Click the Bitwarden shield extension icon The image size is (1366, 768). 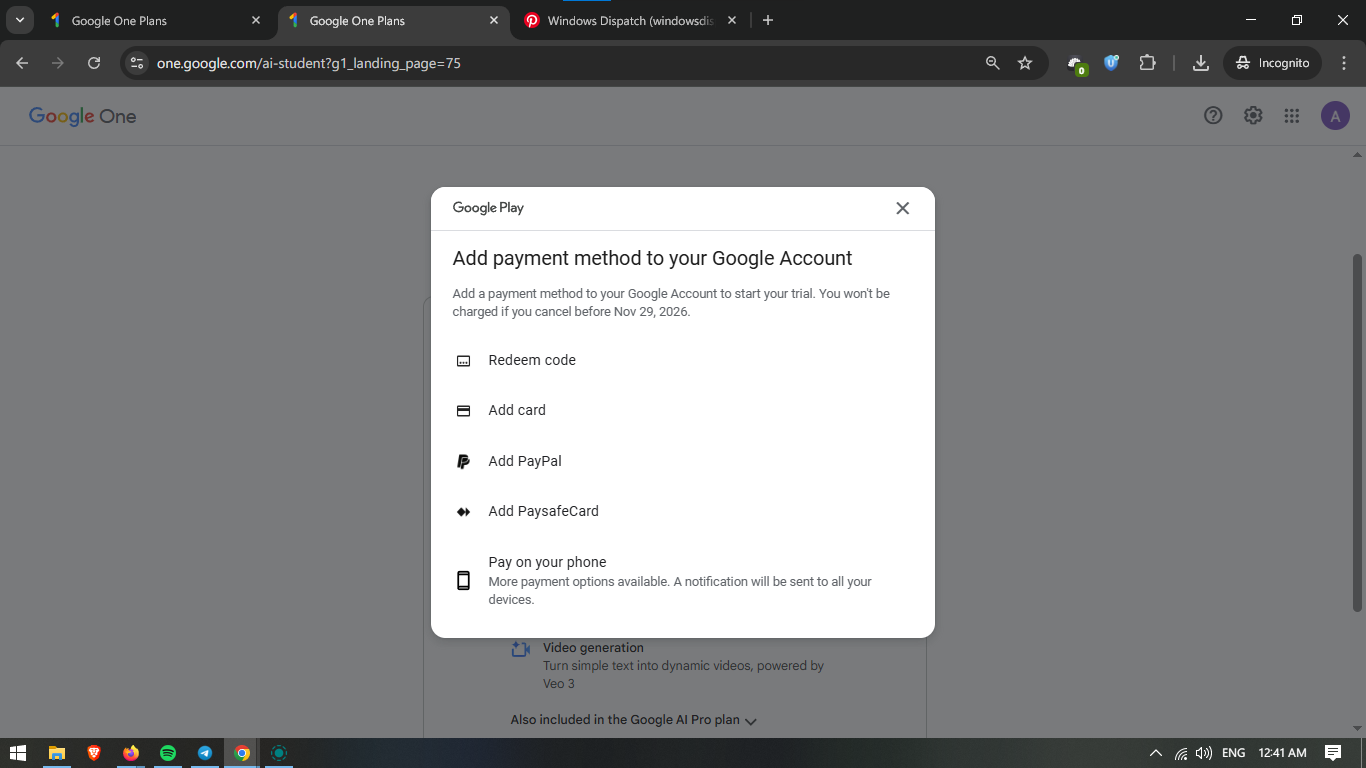pos(1111,63)
